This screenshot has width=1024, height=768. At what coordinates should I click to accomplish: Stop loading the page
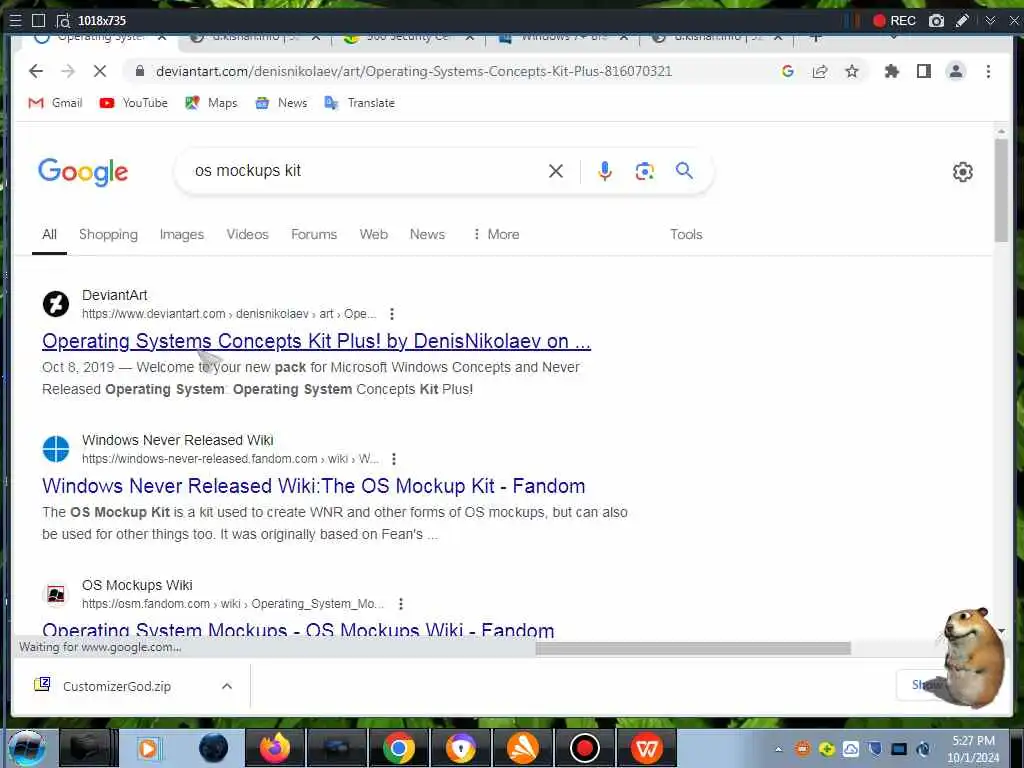click(99, 71)
